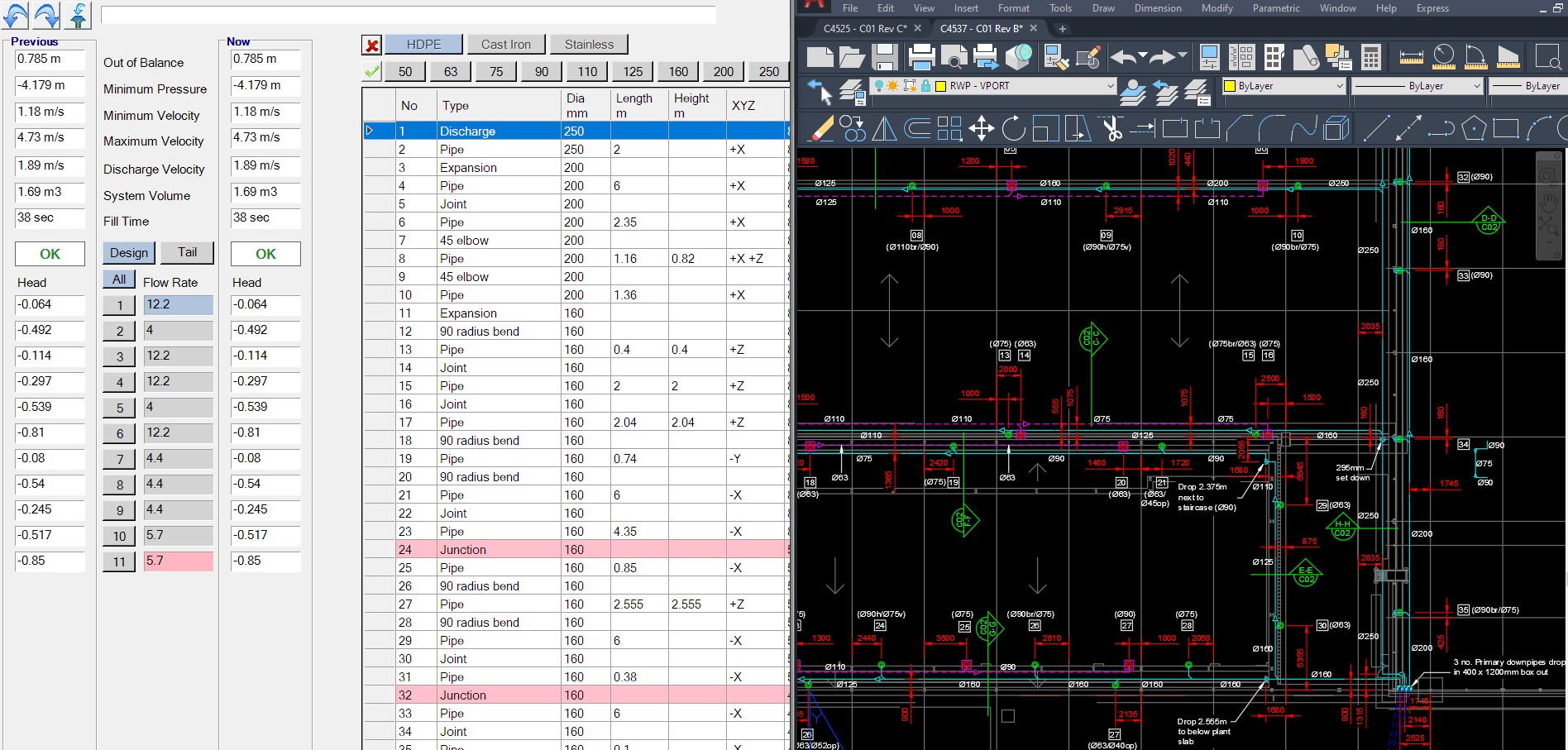Image resolution: width=1568 pixels, height=750 pixels.
Task: Click the Erase tool pencil-eraser icon
Action: [x=821, y=128]
